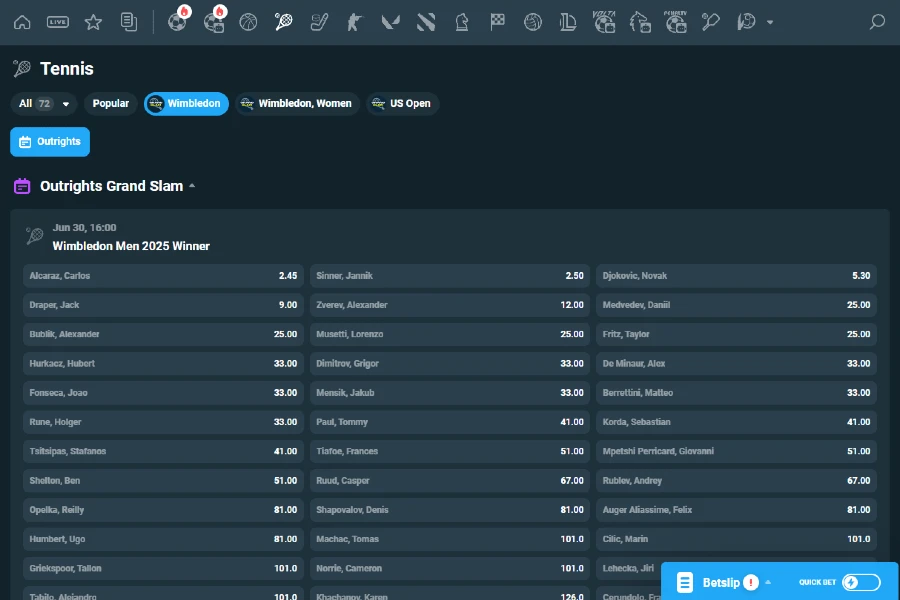Select the tennis racket sport icon
900x600 pixels.
click(284, 22)
